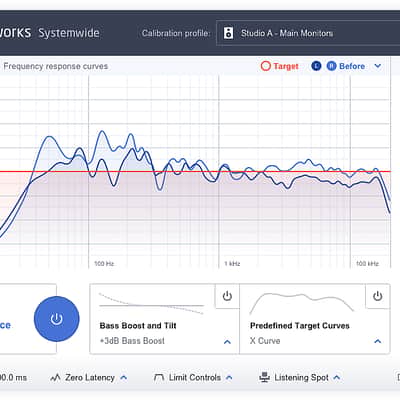Toggle Predefined Target Curves power button
Viewport: 400px width, 400px height.
(x=377, y=296)
